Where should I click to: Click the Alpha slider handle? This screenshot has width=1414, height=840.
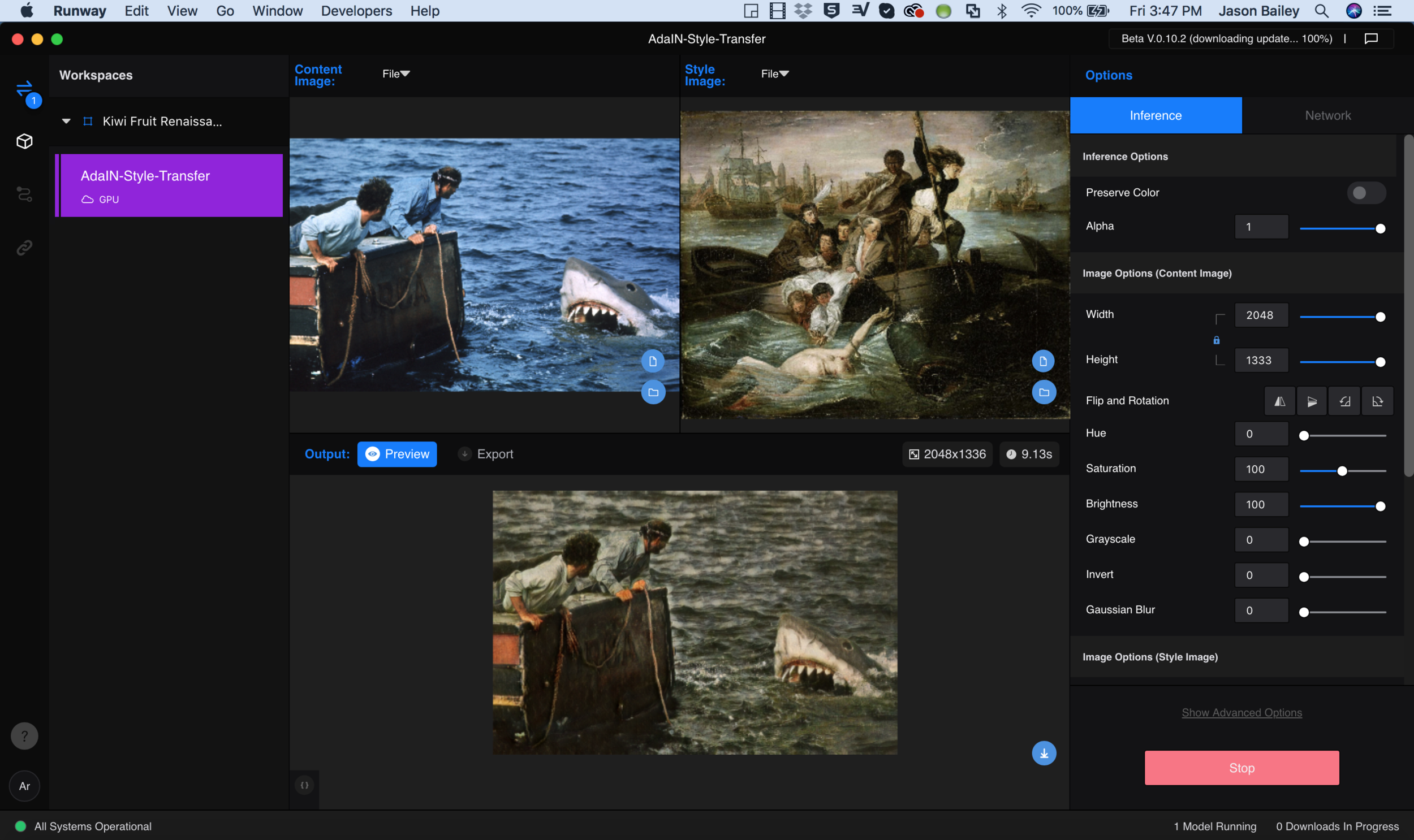(1381, 229)
